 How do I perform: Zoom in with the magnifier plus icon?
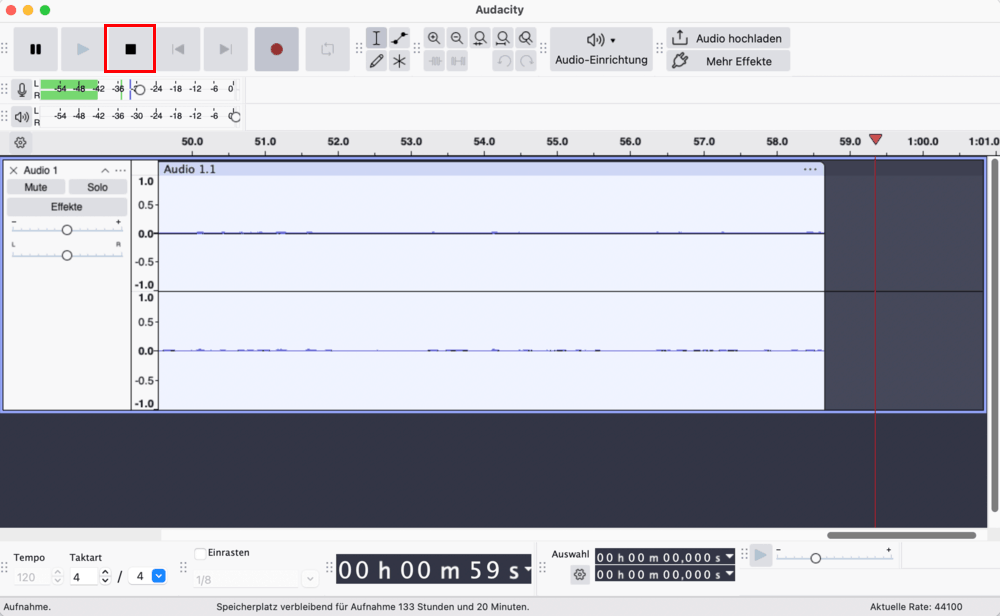(x=434, y=38)
